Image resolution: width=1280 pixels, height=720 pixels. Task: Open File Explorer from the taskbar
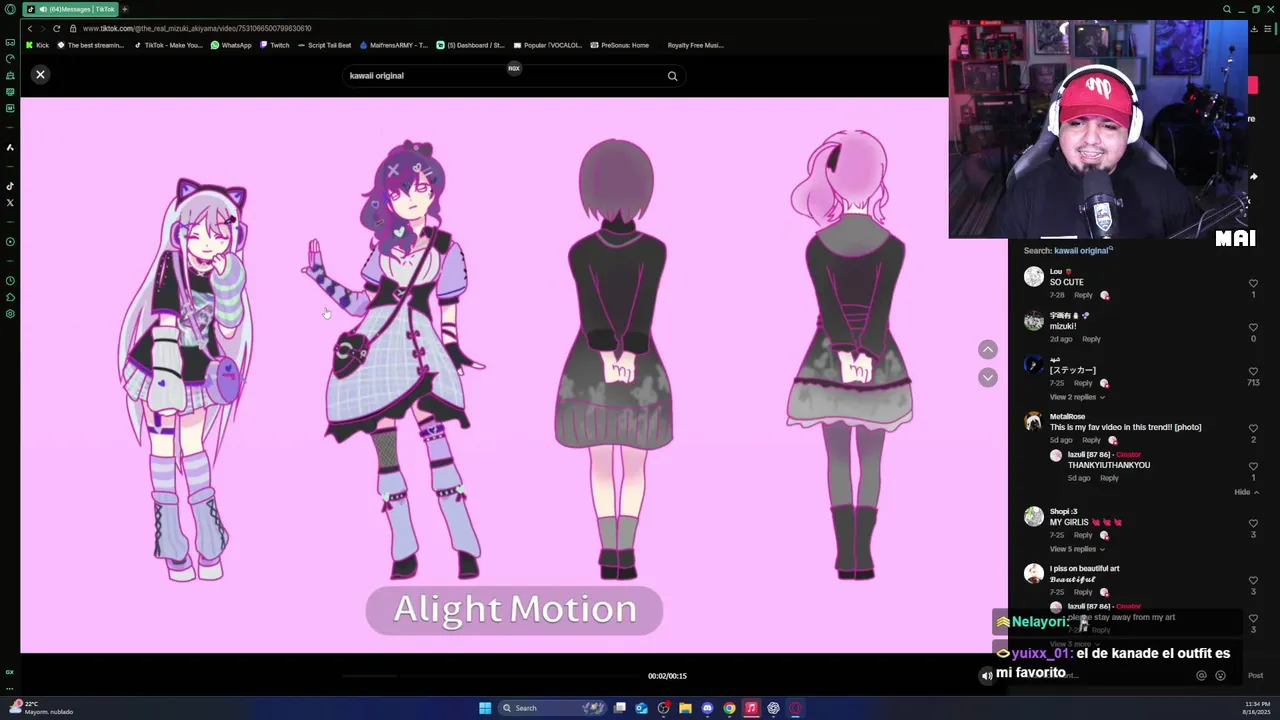[x=685, y=708]
